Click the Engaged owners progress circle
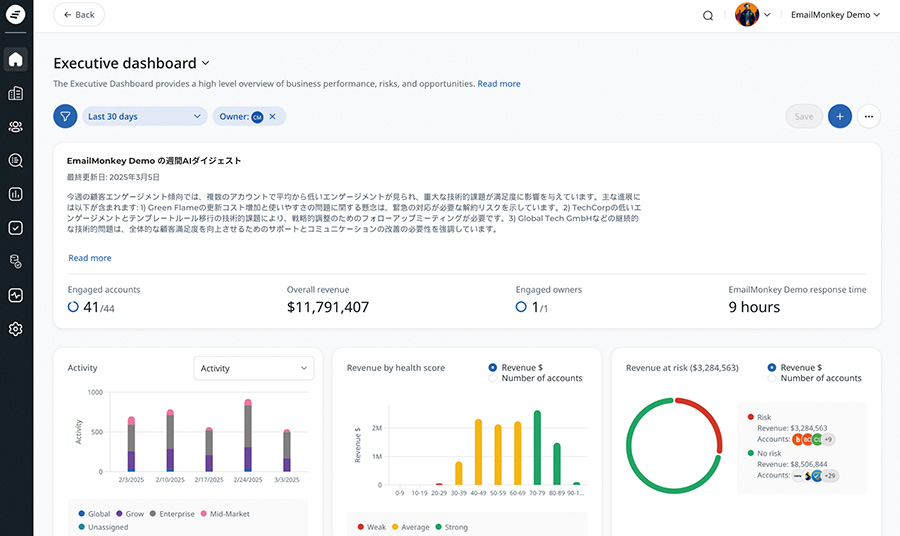Image resolution: width=900 pixels, height=536 pixels. point(521,307)
